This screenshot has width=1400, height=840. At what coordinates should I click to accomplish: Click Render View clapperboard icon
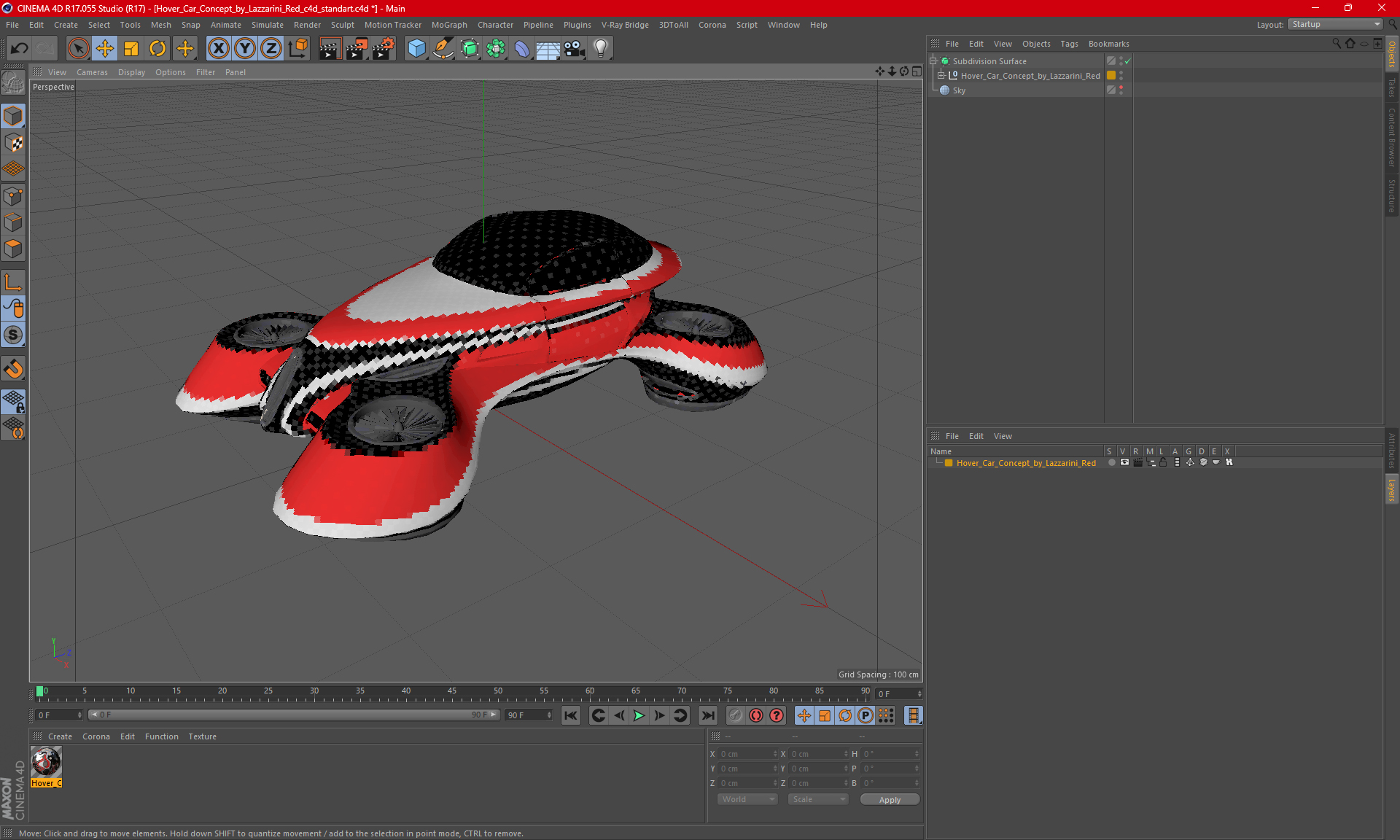coord(330,49)
